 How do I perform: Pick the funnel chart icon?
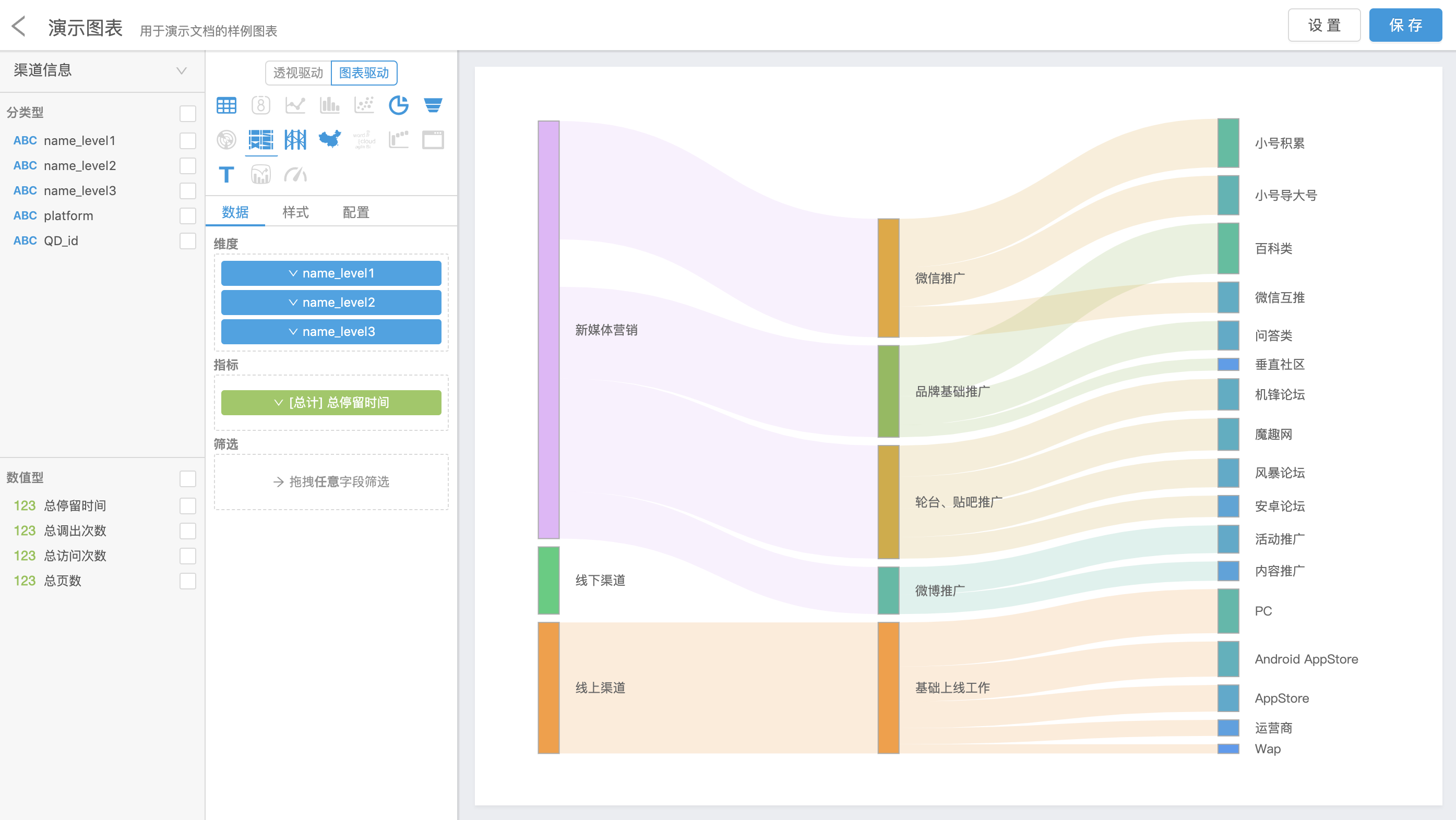coord(433,105)
